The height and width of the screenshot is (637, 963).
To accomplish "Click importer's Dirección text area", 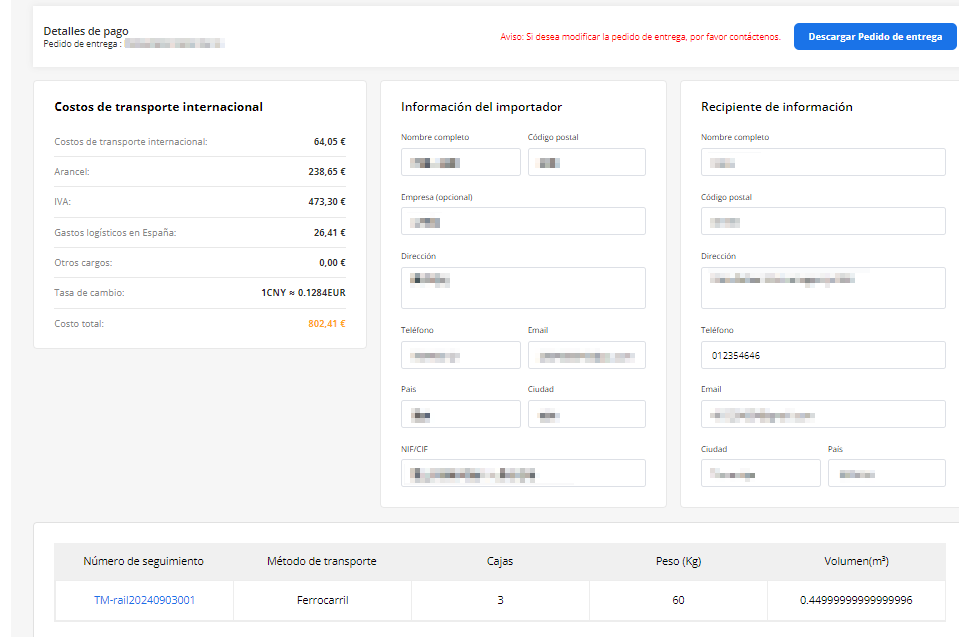I will click(x=523, y=288).
